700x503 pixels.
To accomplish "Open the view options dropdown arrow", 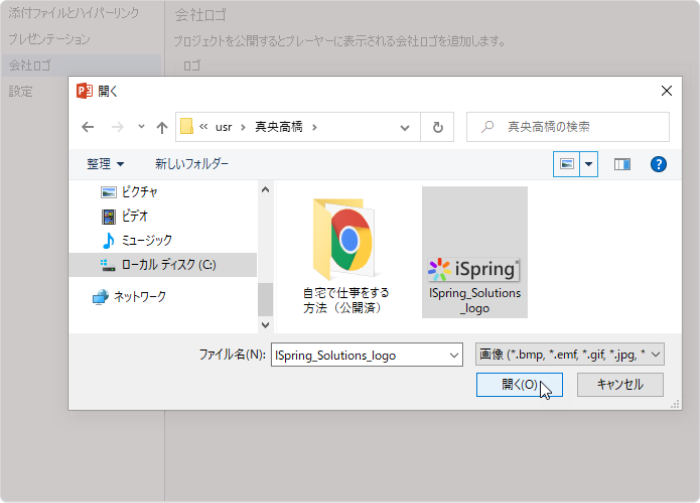I will [589, 164].
